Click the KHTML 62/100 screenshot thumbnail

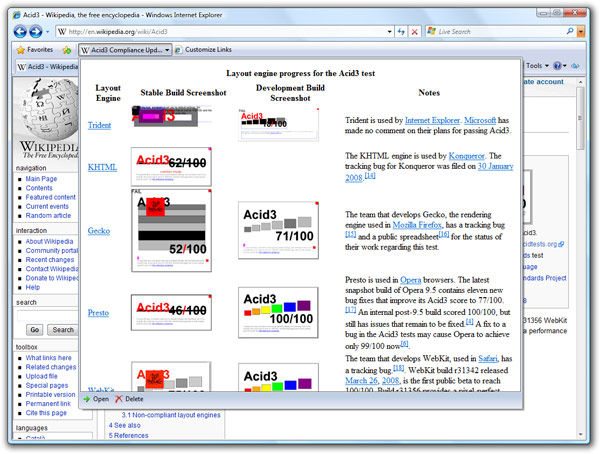(171, 167)
